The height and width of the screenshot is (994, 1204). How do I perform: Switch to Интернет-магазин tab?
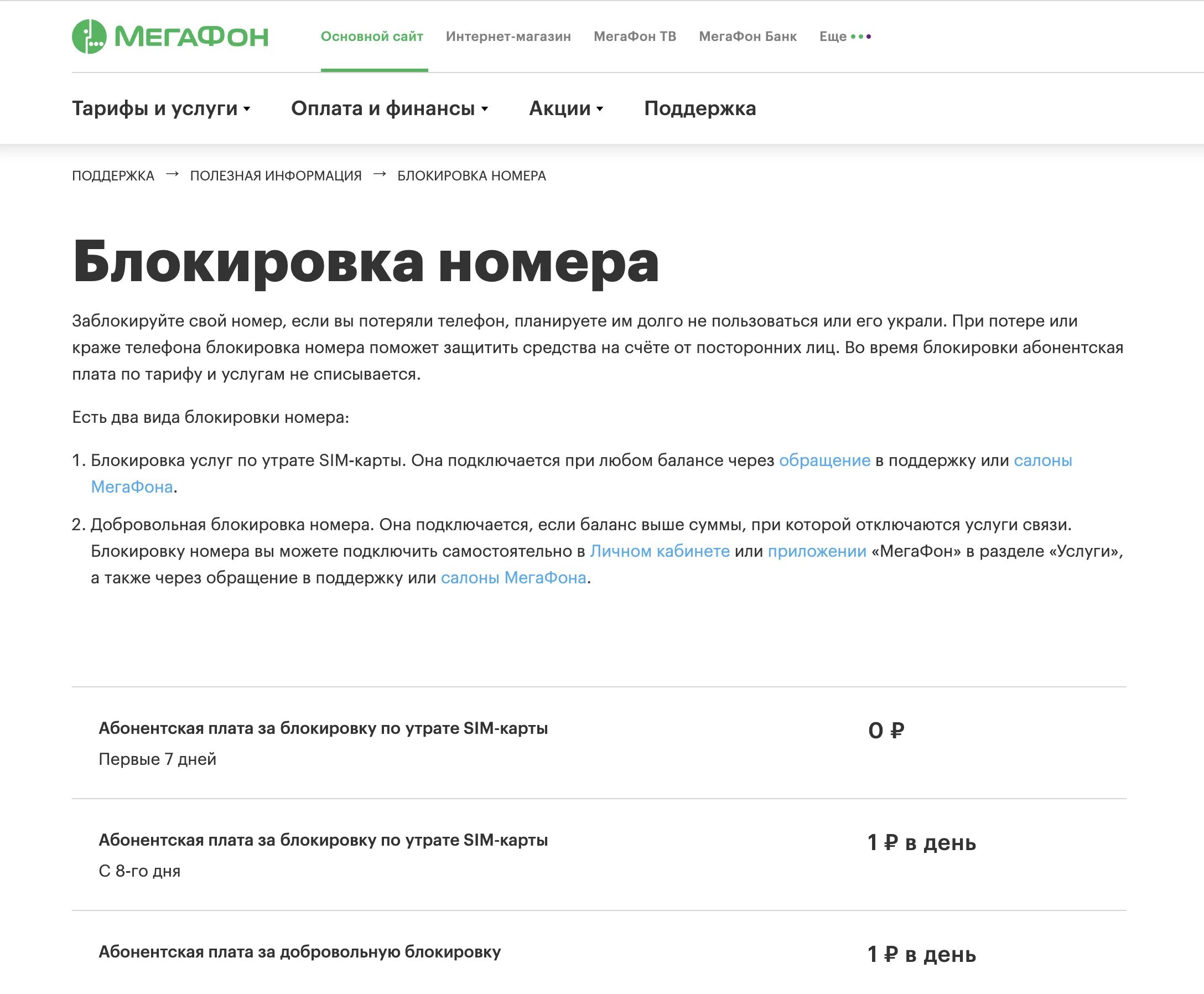point(508,37)
